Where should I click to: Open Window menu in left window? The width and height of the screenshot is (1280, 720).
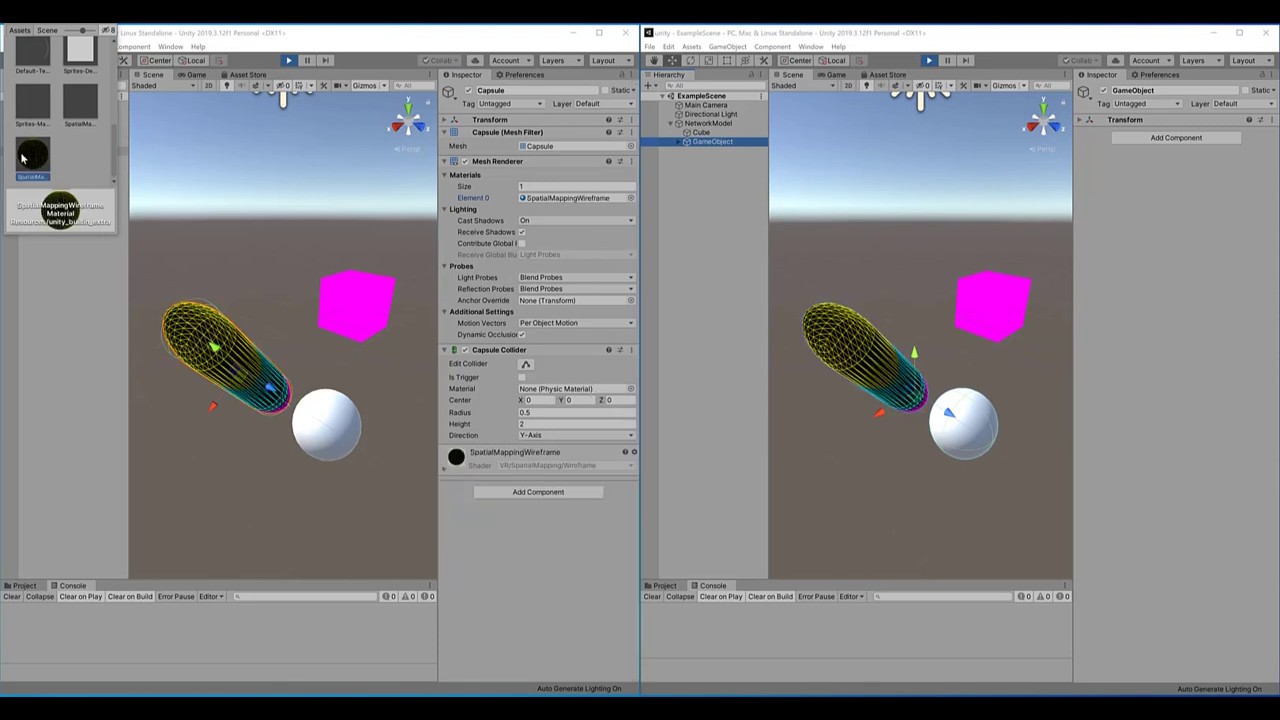[x=170, y=47]
